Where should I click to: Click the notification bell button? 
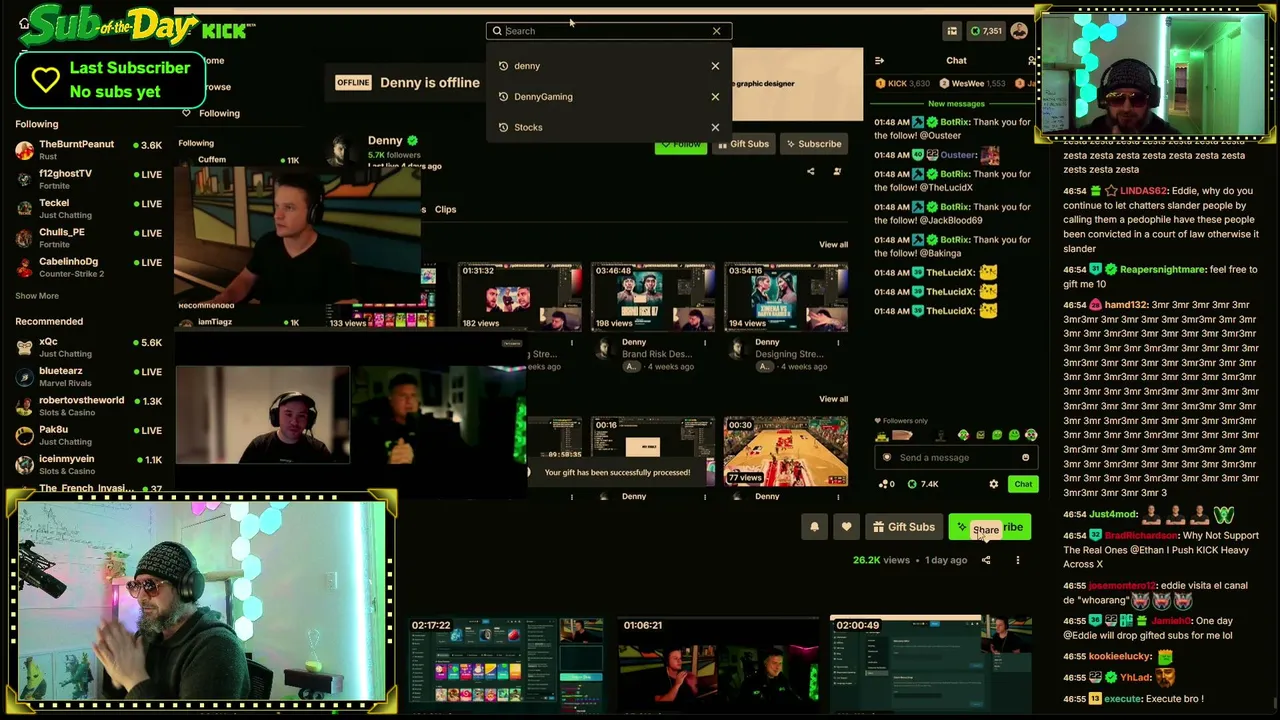(814, 527)
